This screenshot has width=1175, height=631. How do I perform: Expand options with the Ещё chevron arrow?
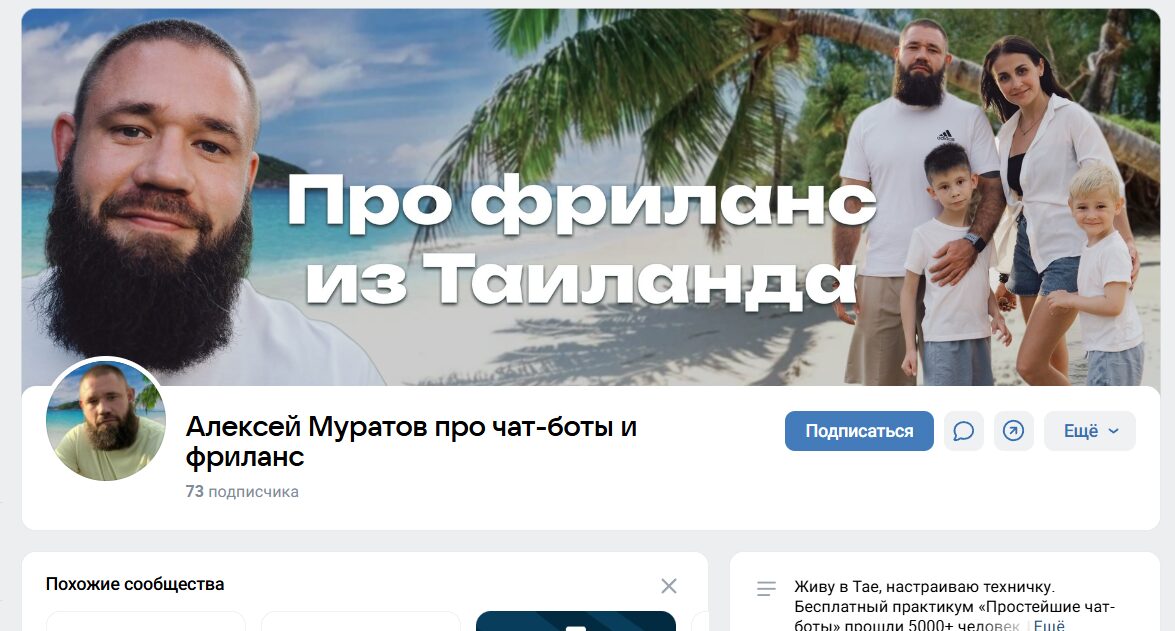1114,431
